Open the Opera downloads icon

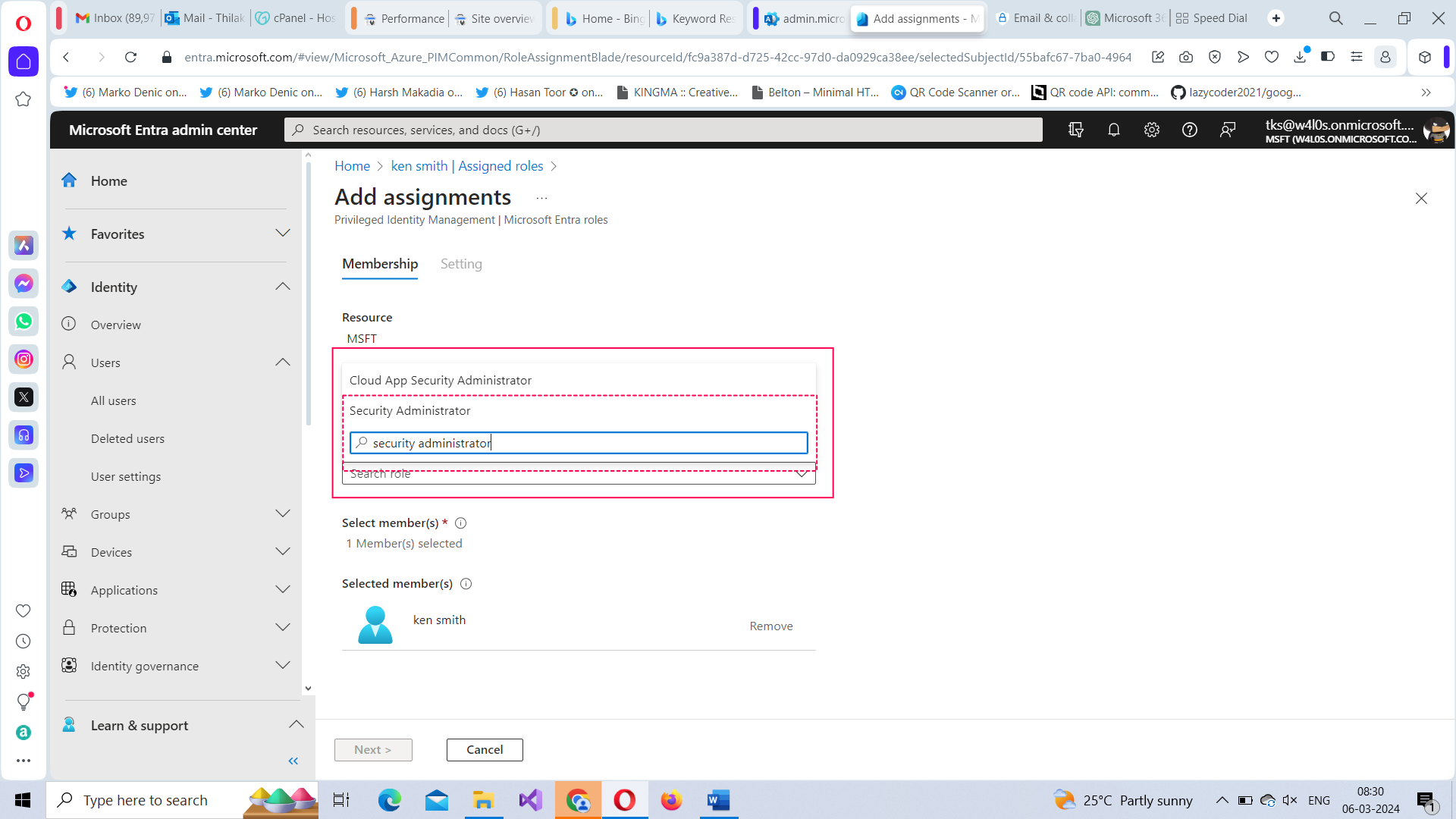tap(1301, 57)
